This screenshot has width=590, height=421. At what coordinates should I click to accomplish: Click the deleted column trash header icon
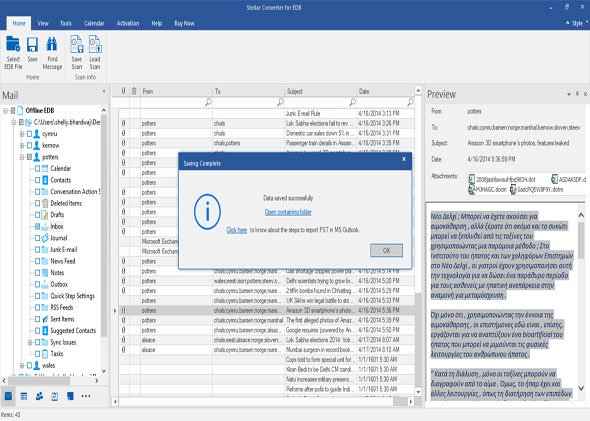[134, 91]
